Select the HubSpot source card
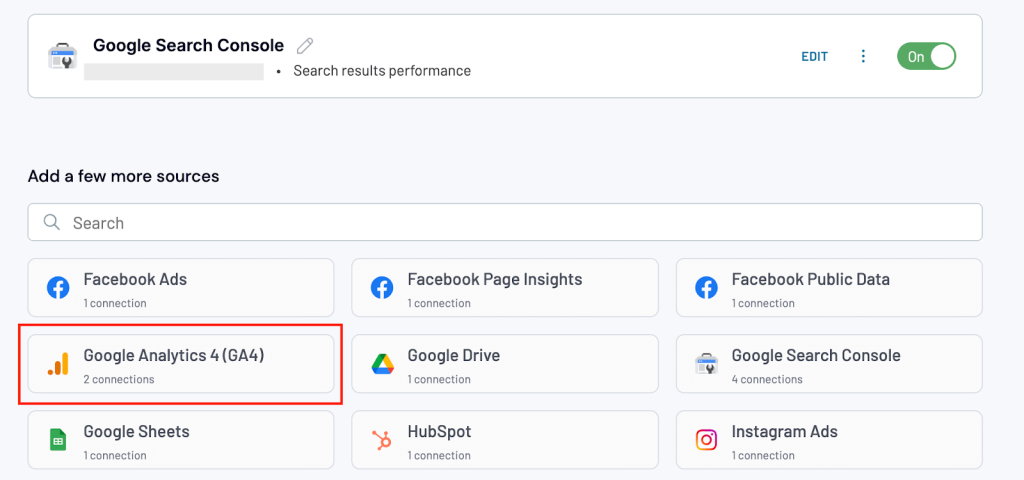Screen dimensions: 1024x480 pos(505,440)
